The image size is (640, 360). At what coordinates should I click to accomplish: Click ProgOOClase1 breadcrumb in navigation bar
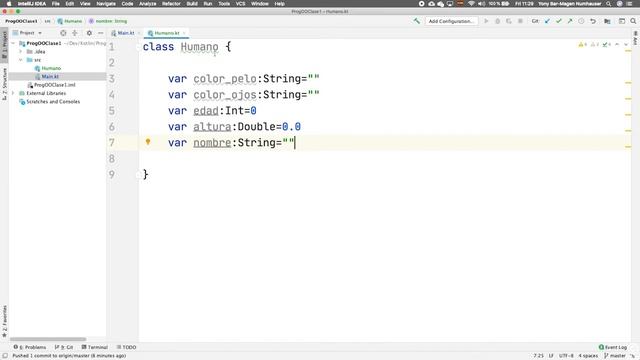21,21
